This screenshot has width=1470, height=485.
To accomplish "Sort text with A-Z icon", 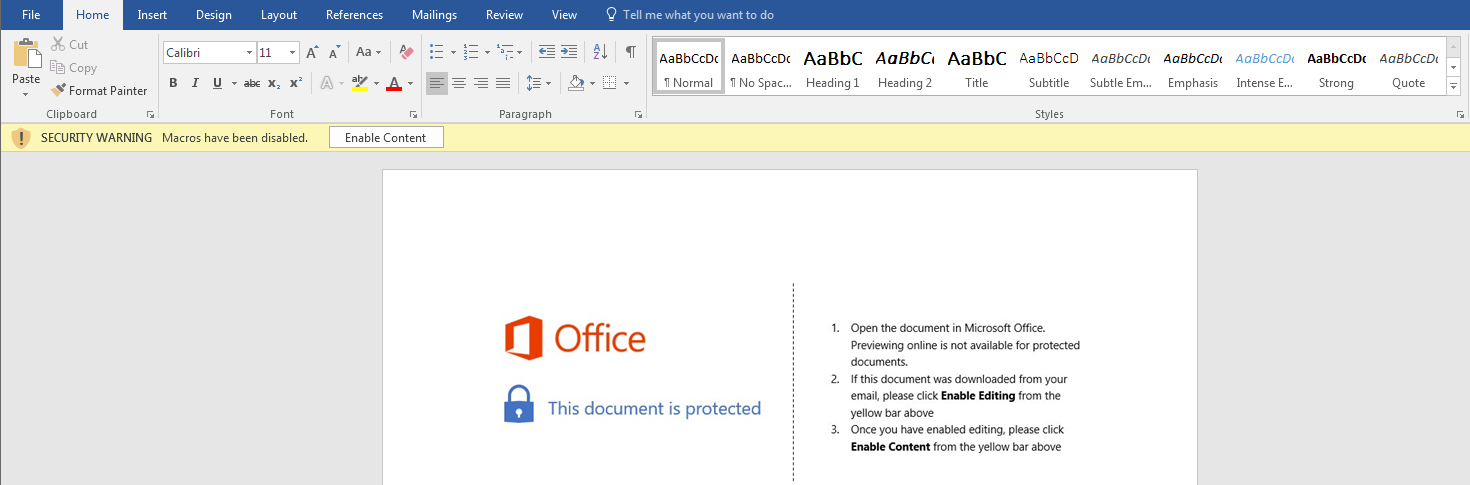I will click(600, 52).
